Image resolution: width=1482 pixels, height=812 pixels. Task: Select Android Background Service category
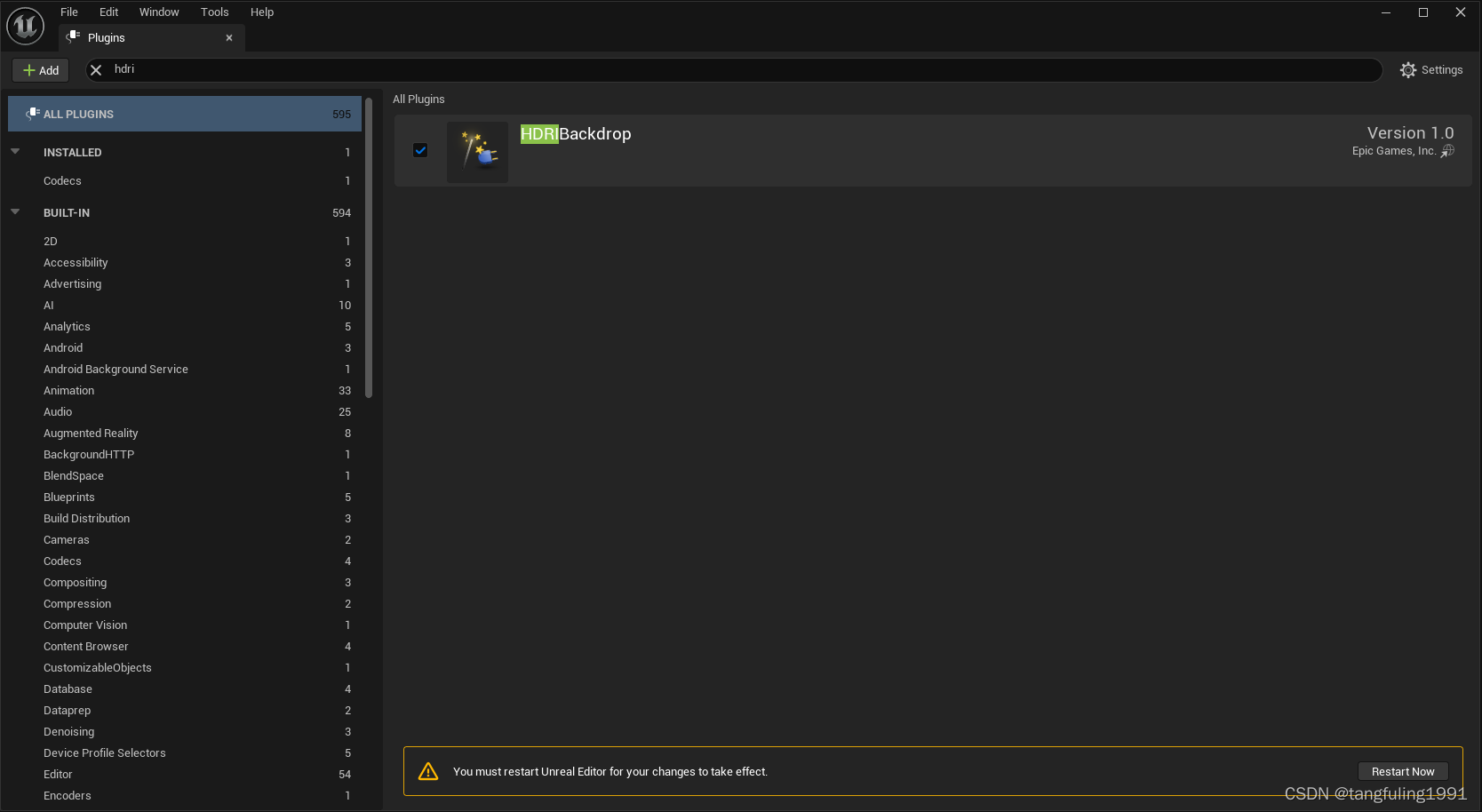[185, 369]
